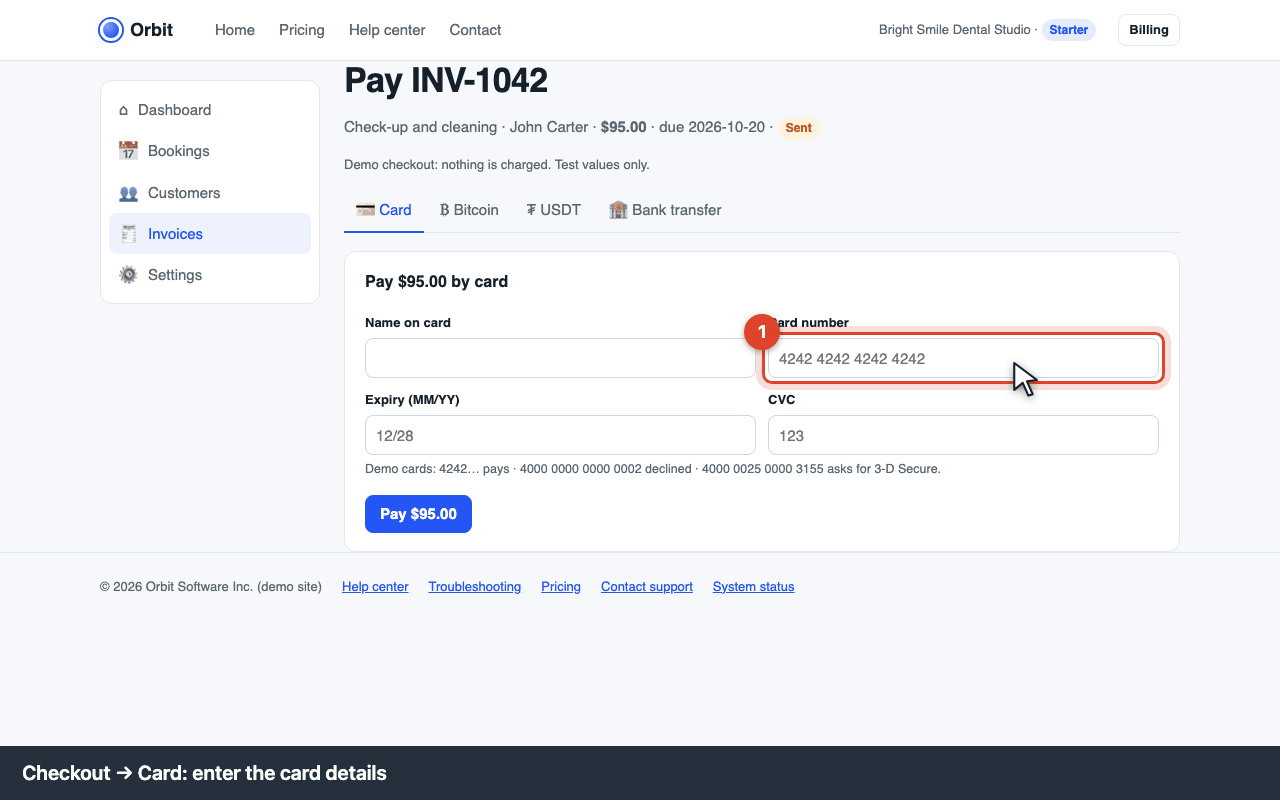
Task: Click the bank building icon
Action: point(618,210)
